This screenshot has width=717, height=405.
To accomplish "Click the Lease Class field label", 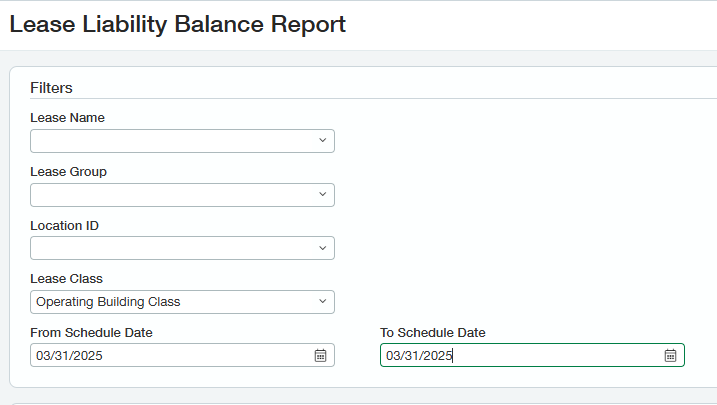I will coord(66,279).
